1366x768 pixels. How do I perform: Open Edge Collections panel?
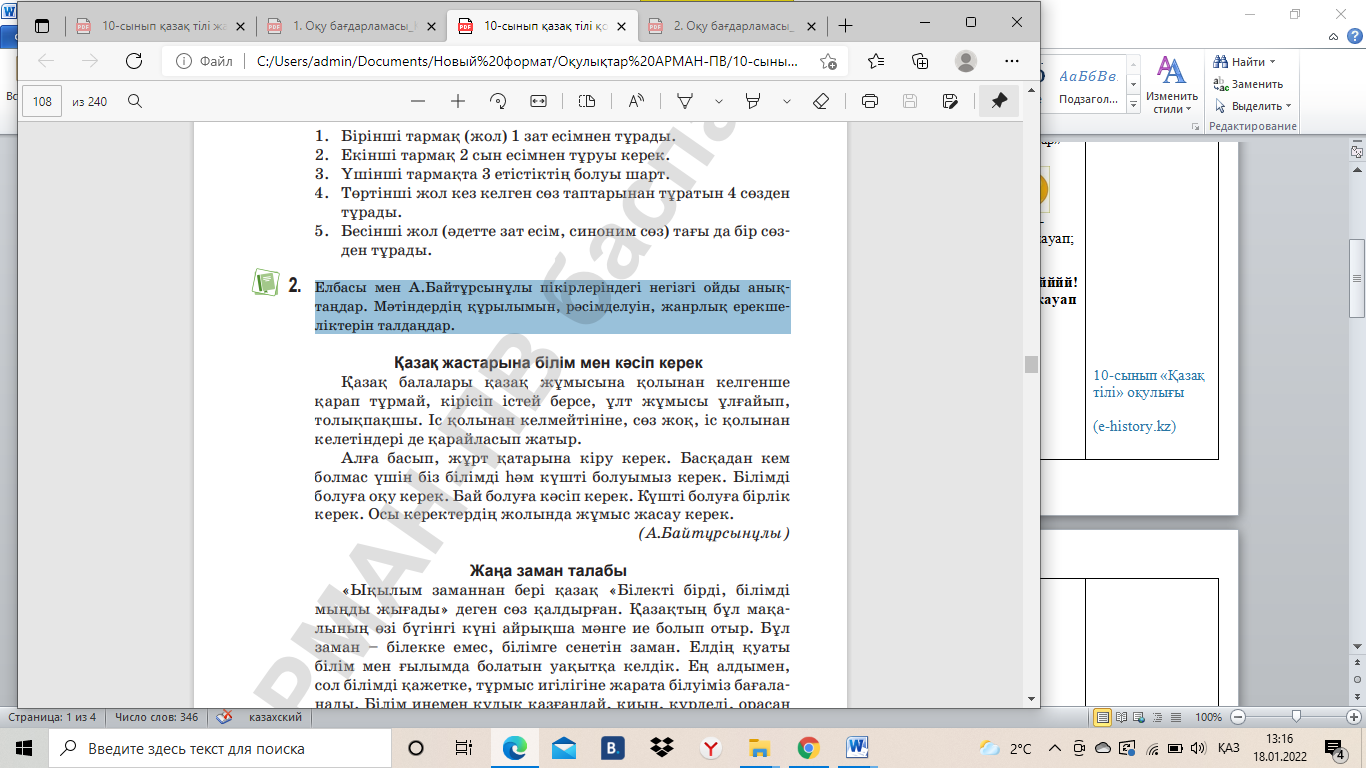pos(920,61)
